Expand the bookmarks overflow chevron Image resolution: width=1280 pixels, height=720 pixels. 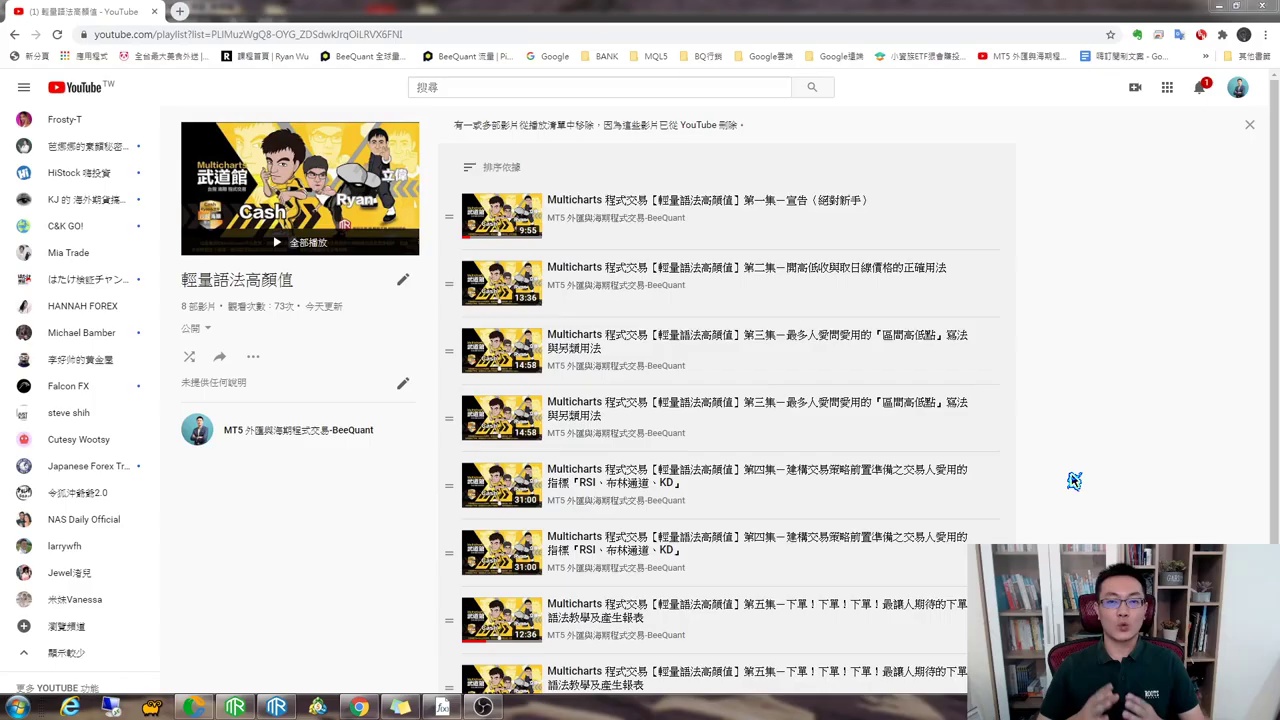[1205, 56]
